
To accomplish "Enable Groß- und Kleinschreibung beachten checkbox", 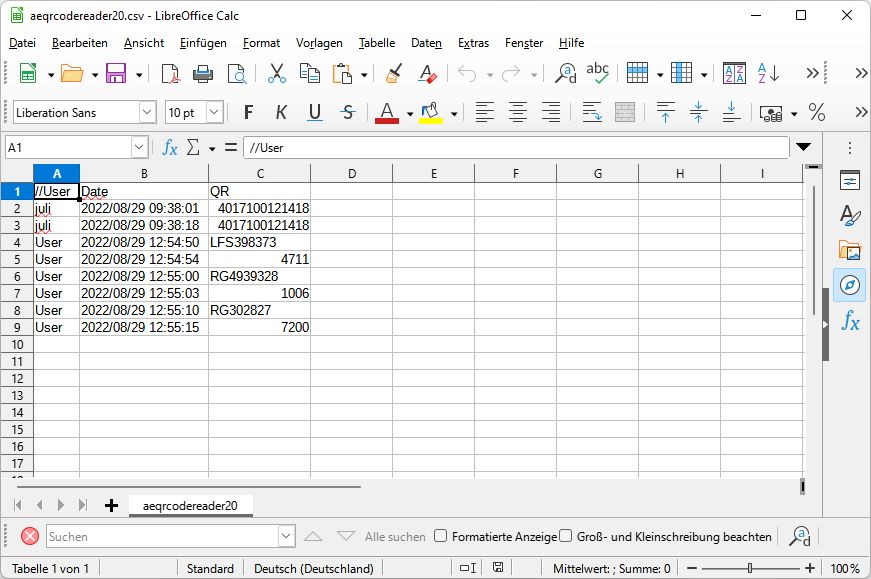I will point(565,536).
